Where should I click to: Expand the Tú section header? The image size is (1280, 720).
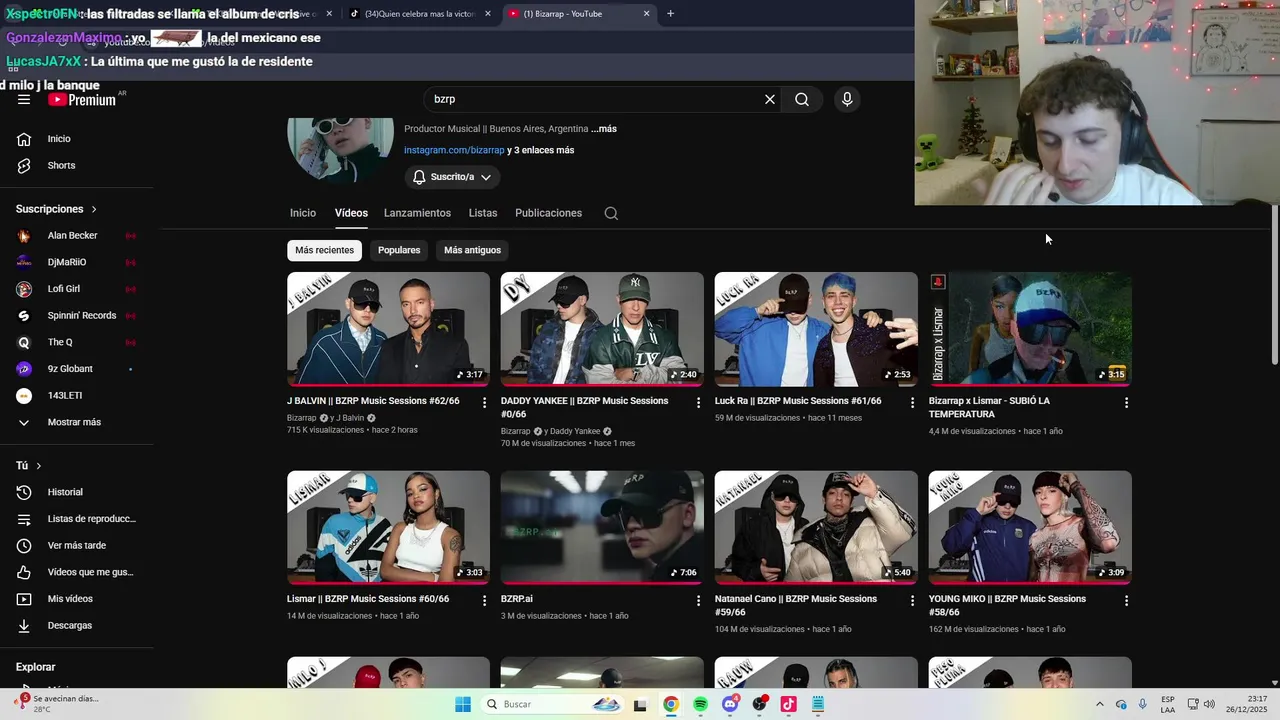(x=28, y=466)
